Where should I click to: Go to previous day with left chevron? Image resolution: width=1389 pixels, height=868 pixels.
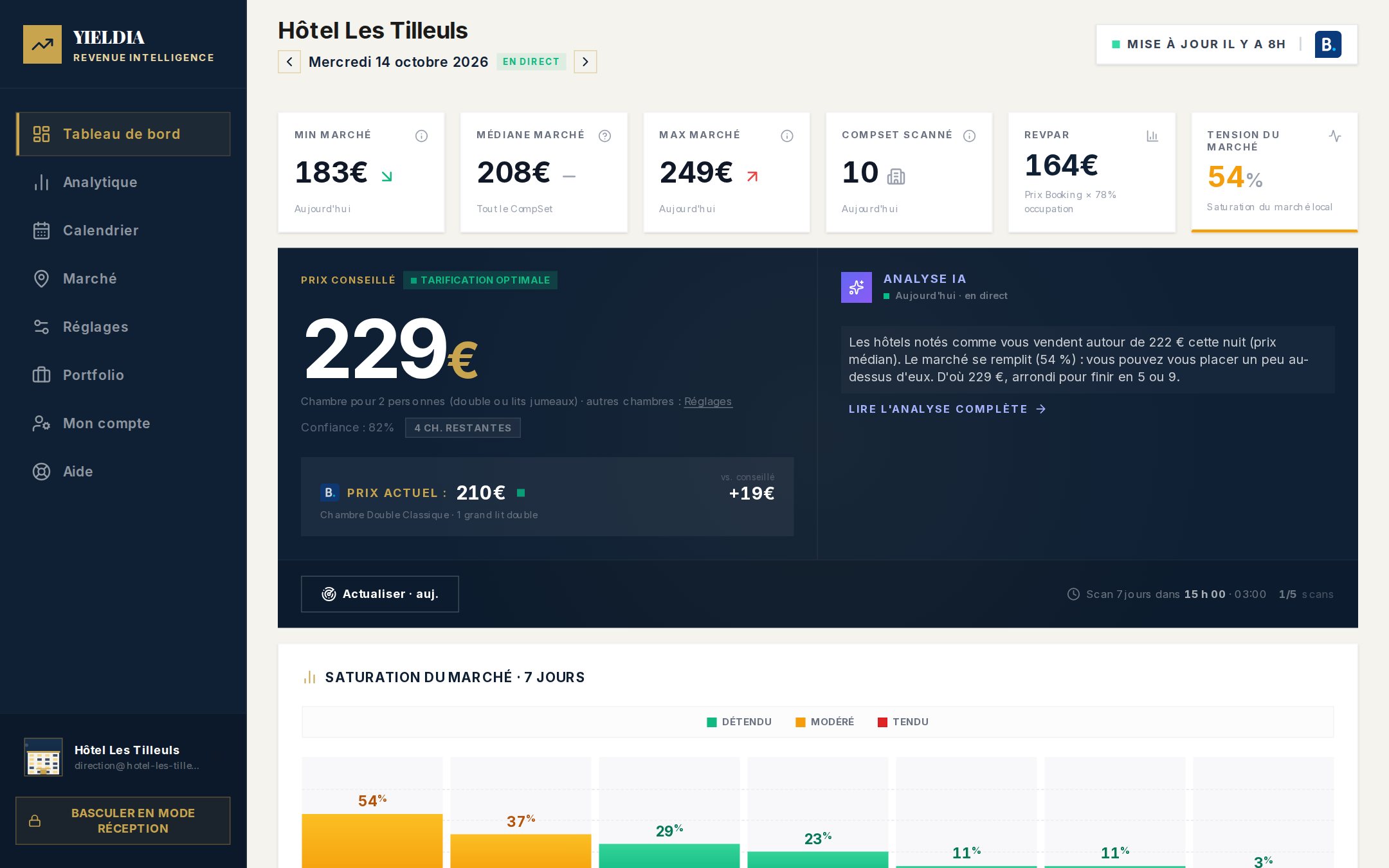tap(289, 62)
